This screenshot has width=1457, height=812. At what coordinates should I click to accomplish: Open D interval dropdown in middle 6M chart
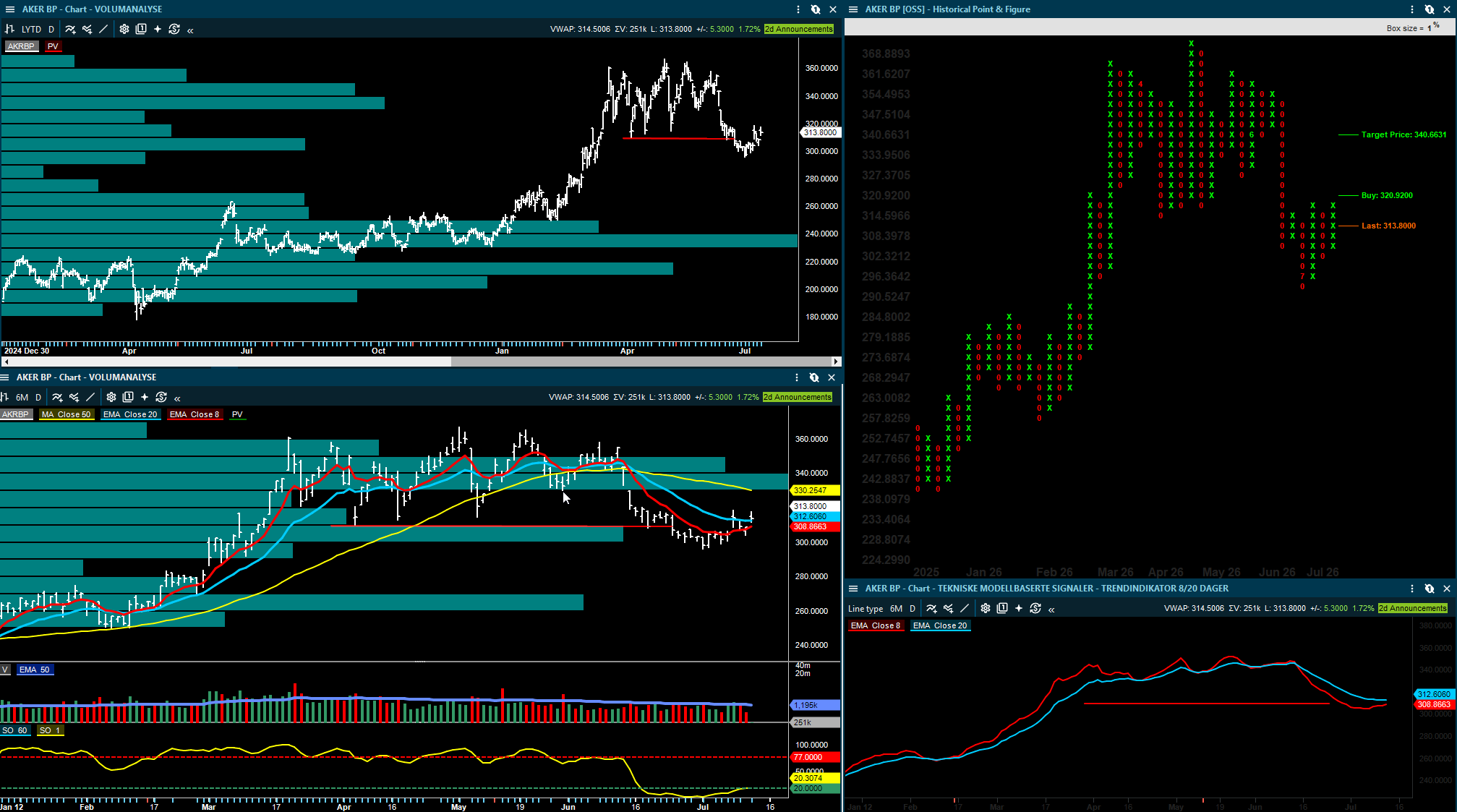(x=38, y=397)
